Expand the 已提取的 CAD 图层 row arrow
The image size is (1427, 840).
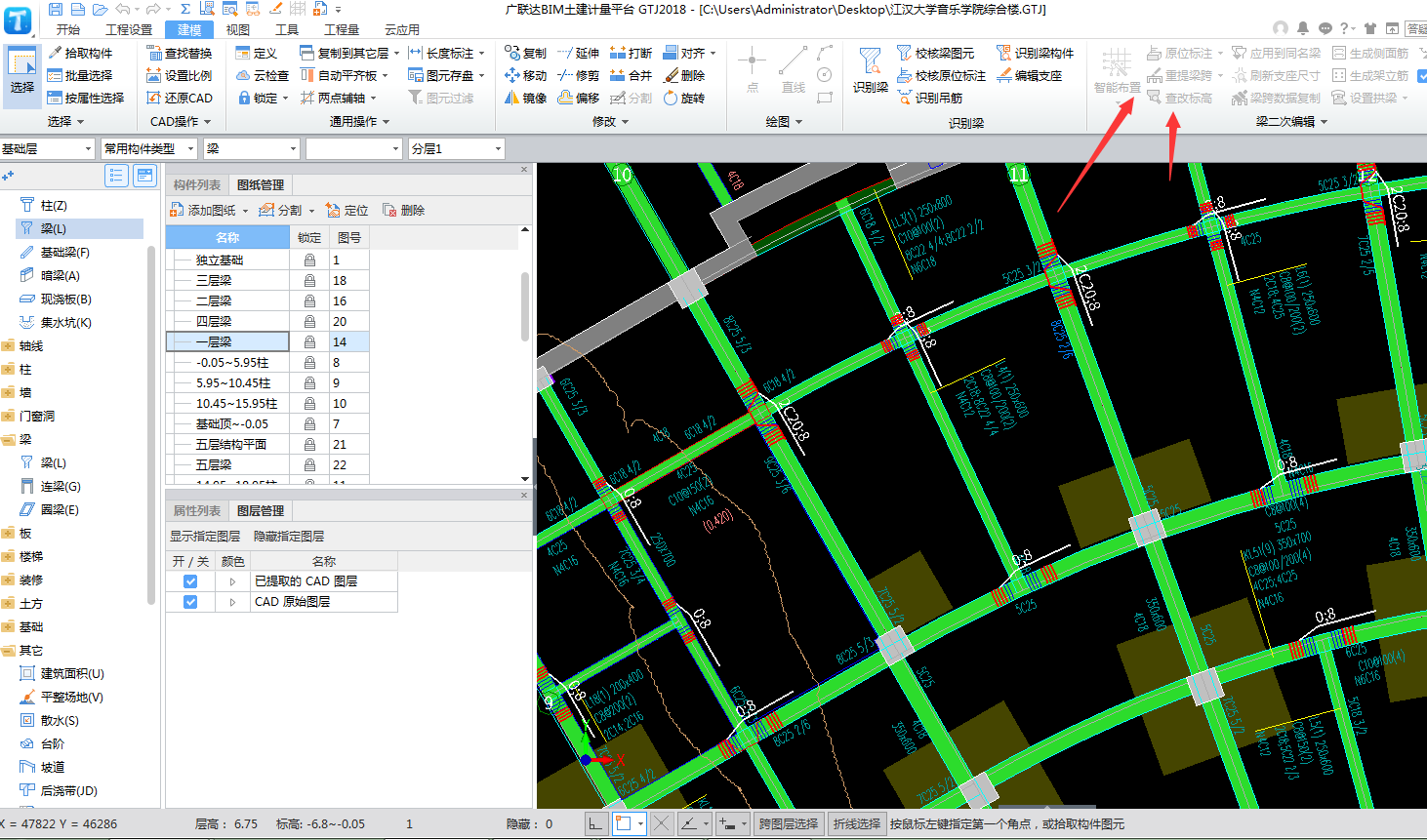pos(232,581)
